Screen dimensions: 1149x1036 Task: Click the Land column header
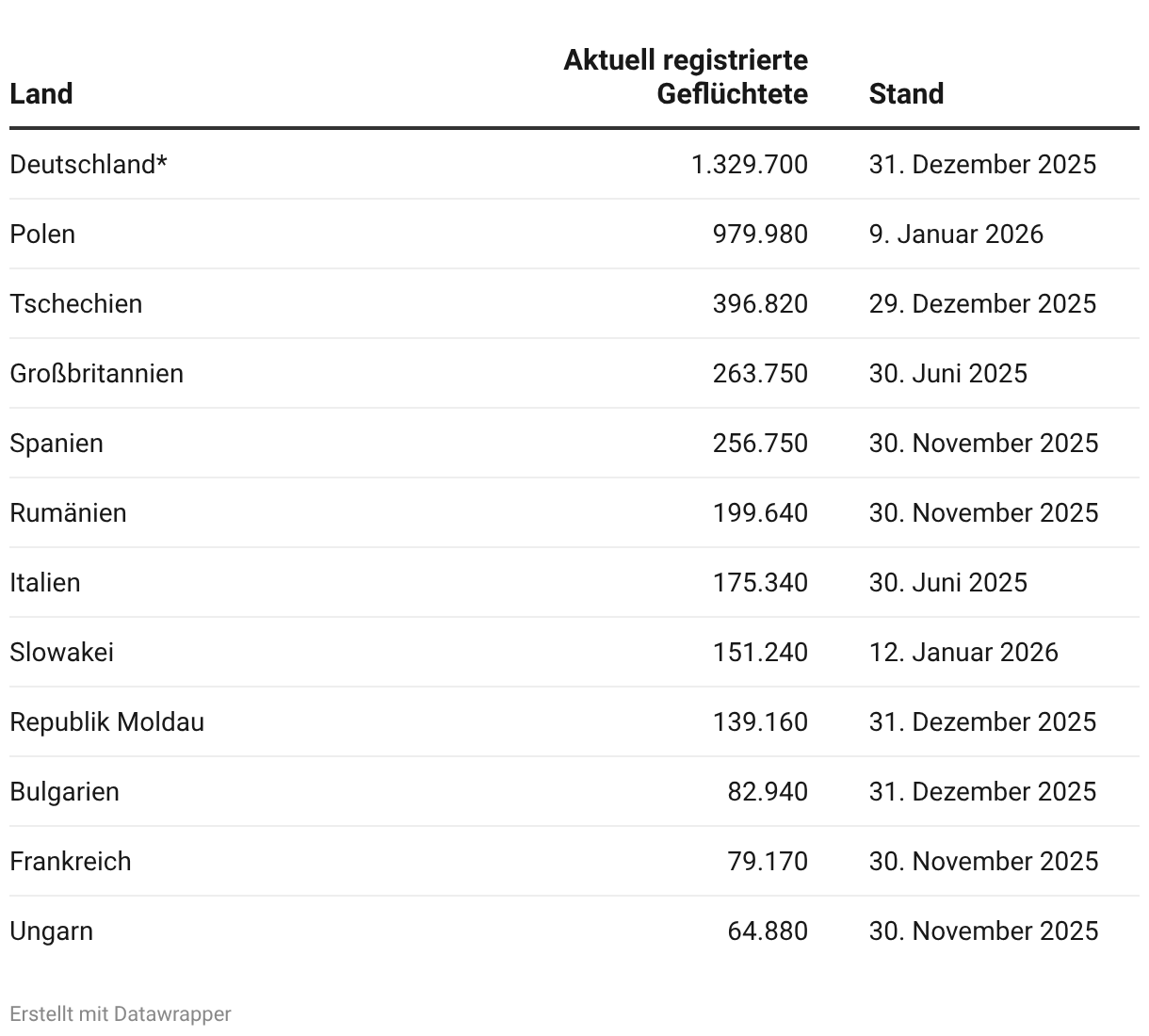pyautogui.click(x=41, y=94)
